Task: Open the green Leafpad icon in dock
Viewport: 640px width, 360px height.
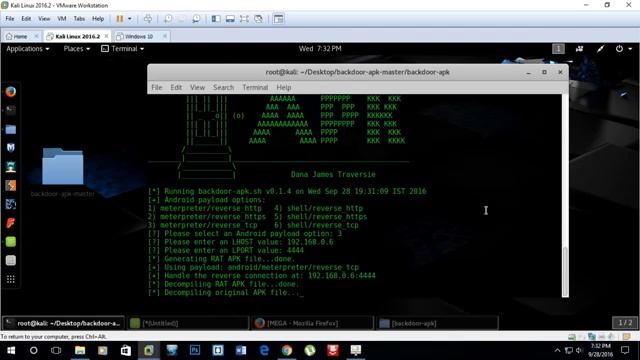Action: [11, 242]
